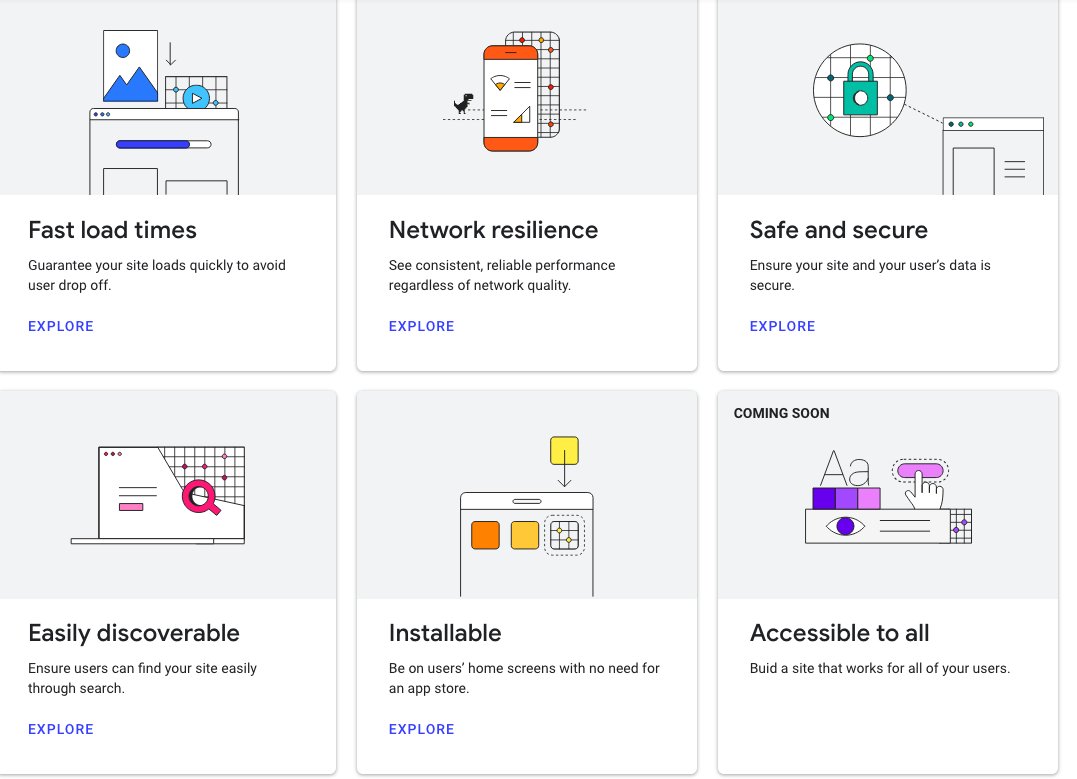
Task: Click the pink magnifying glass icon
Action: (201, 497)
